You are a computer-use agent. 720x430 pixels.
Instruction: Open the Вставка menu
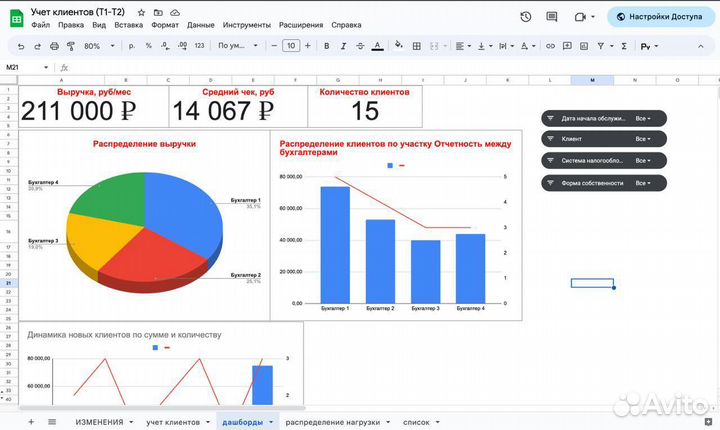click(128, 24)
